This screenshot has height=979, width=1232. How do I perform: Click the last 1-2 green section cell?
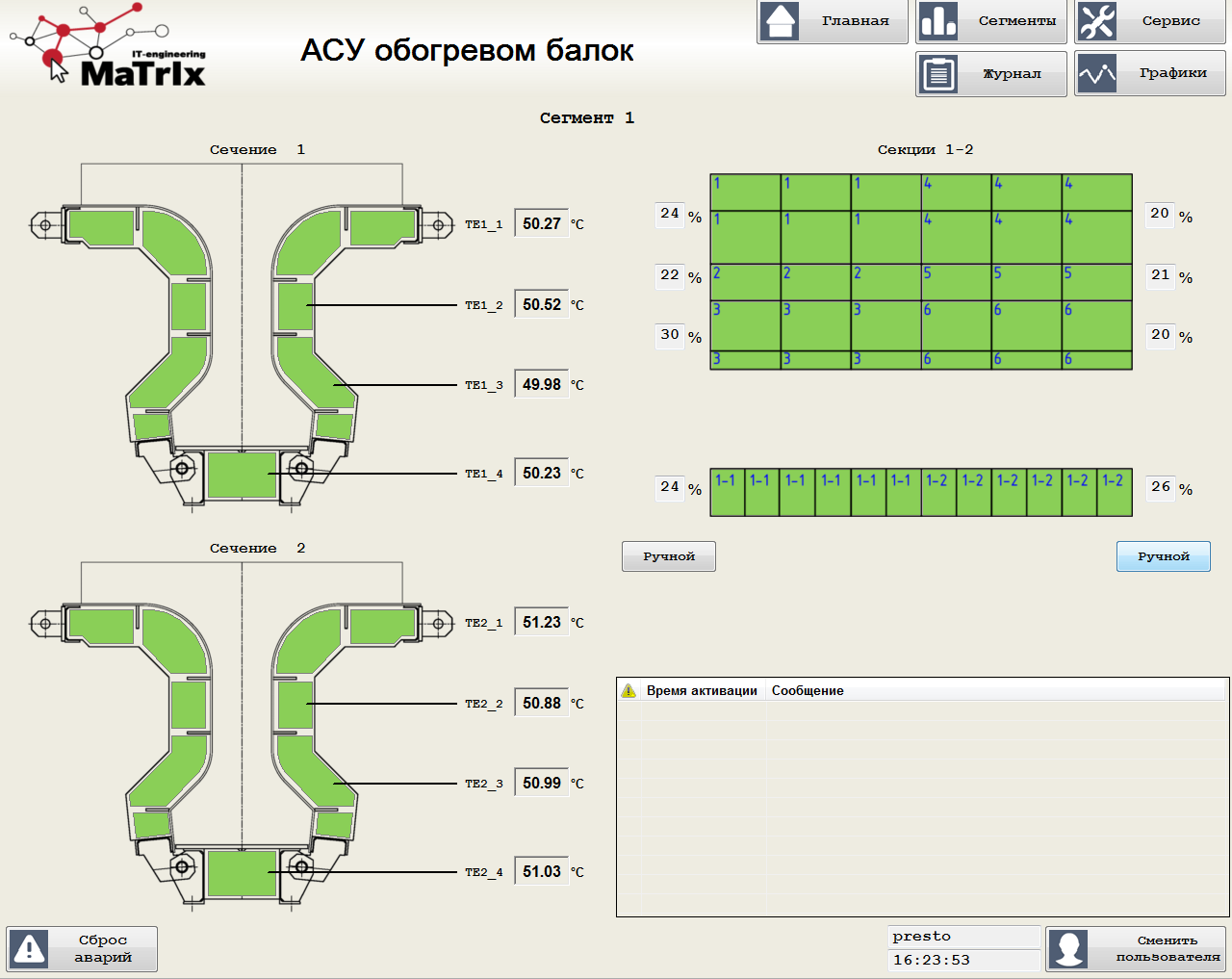(1114, 492)
